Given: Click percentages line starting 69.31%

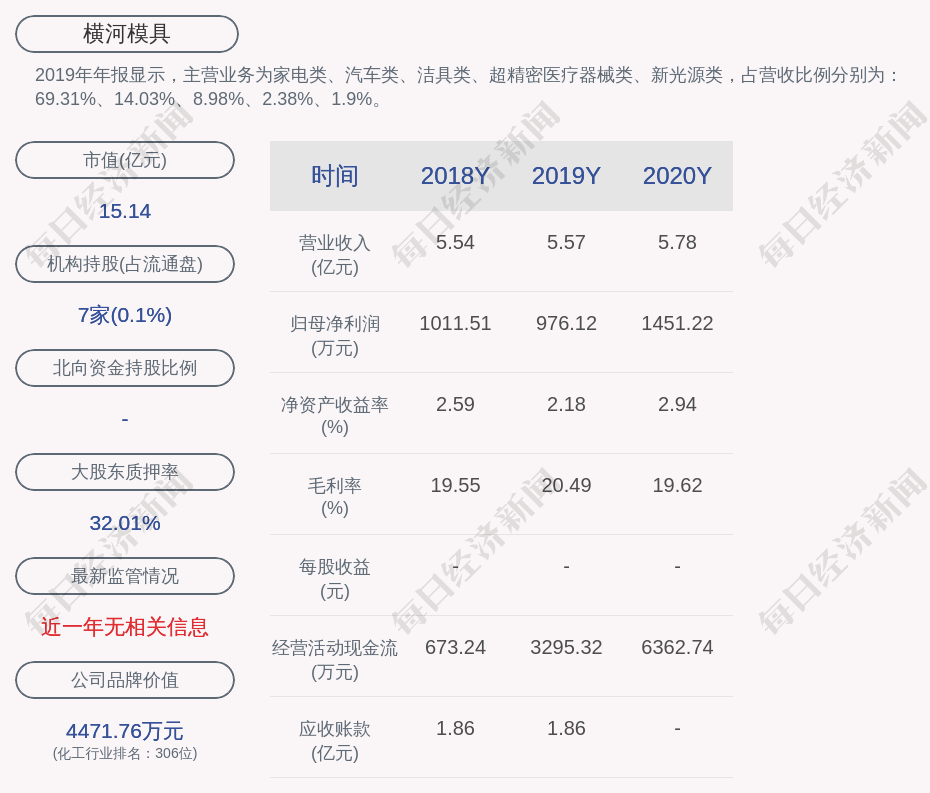Looking at the screenshot, I should 209,99.
